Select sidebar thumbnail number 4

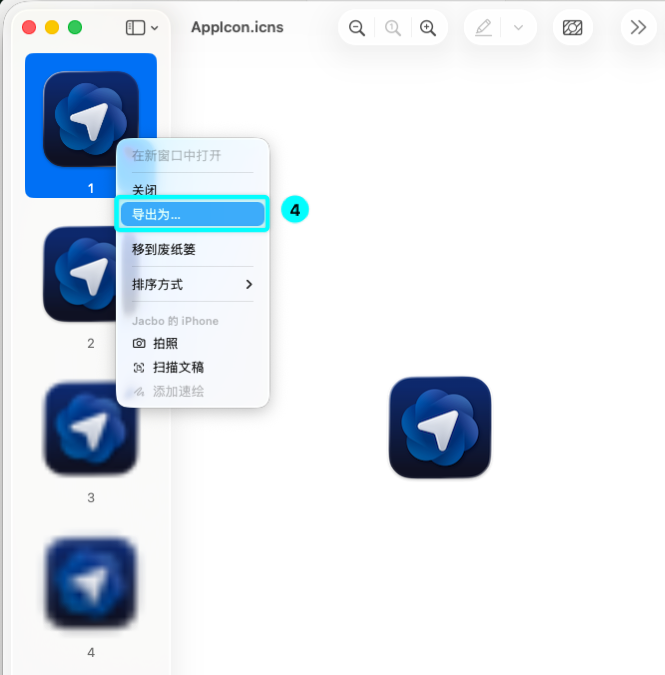(x=91, y=583)
